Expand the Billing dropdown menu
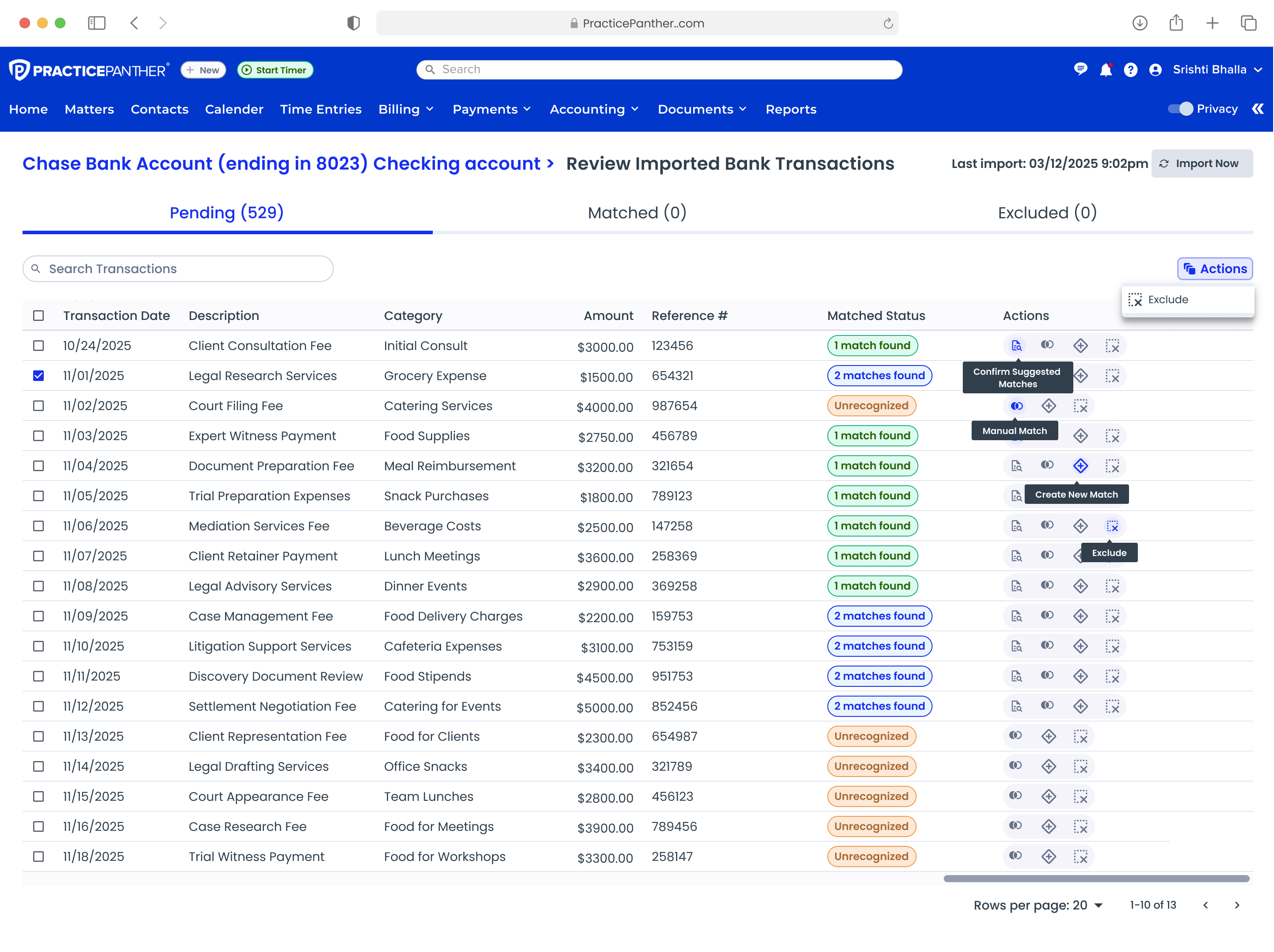Screen dimensions: 1274x952 point(405,110)
